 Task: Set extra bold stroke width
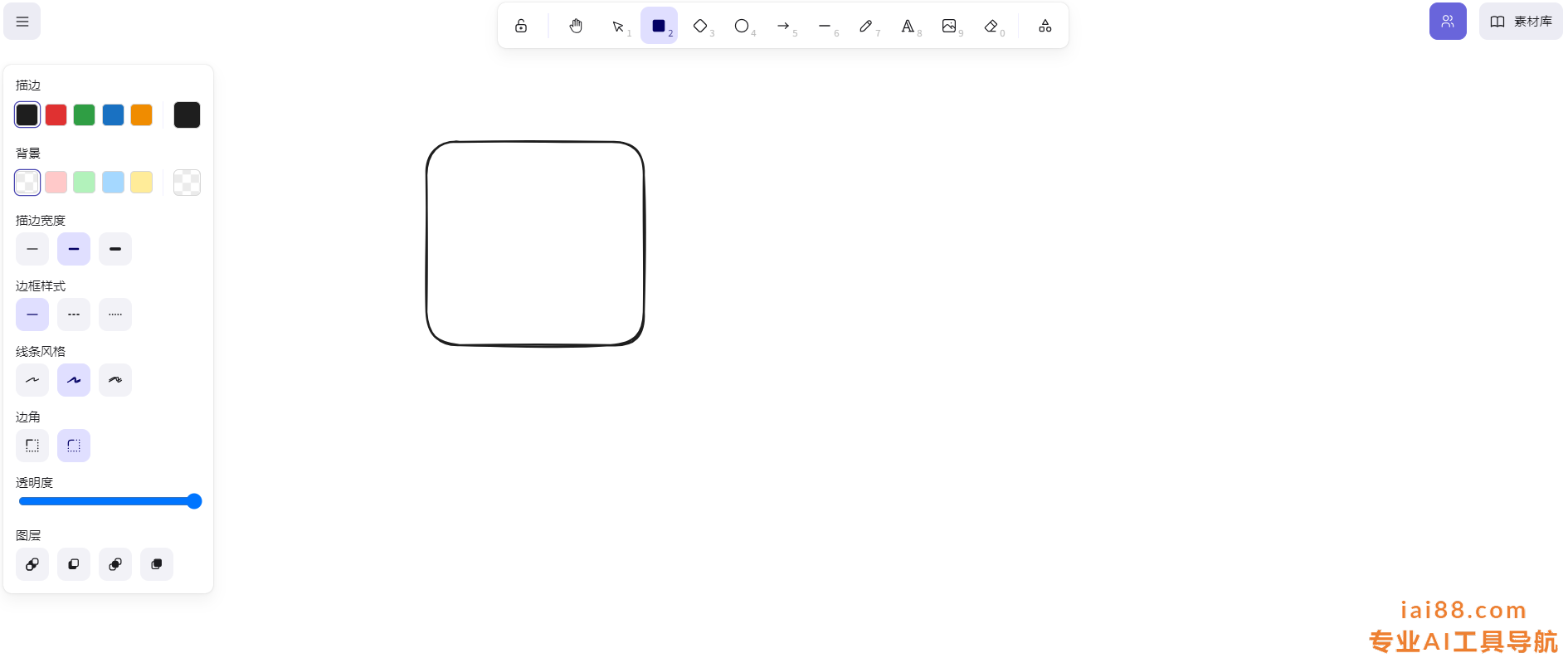[x=115, y=249]
